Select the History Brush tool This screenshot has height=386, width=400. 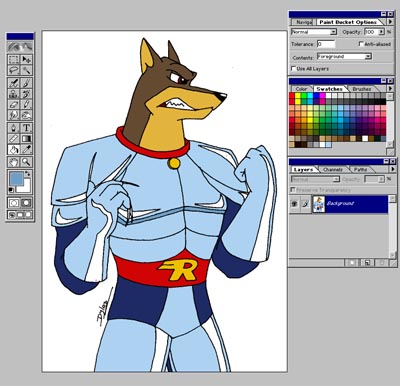(x=26, y=94)
